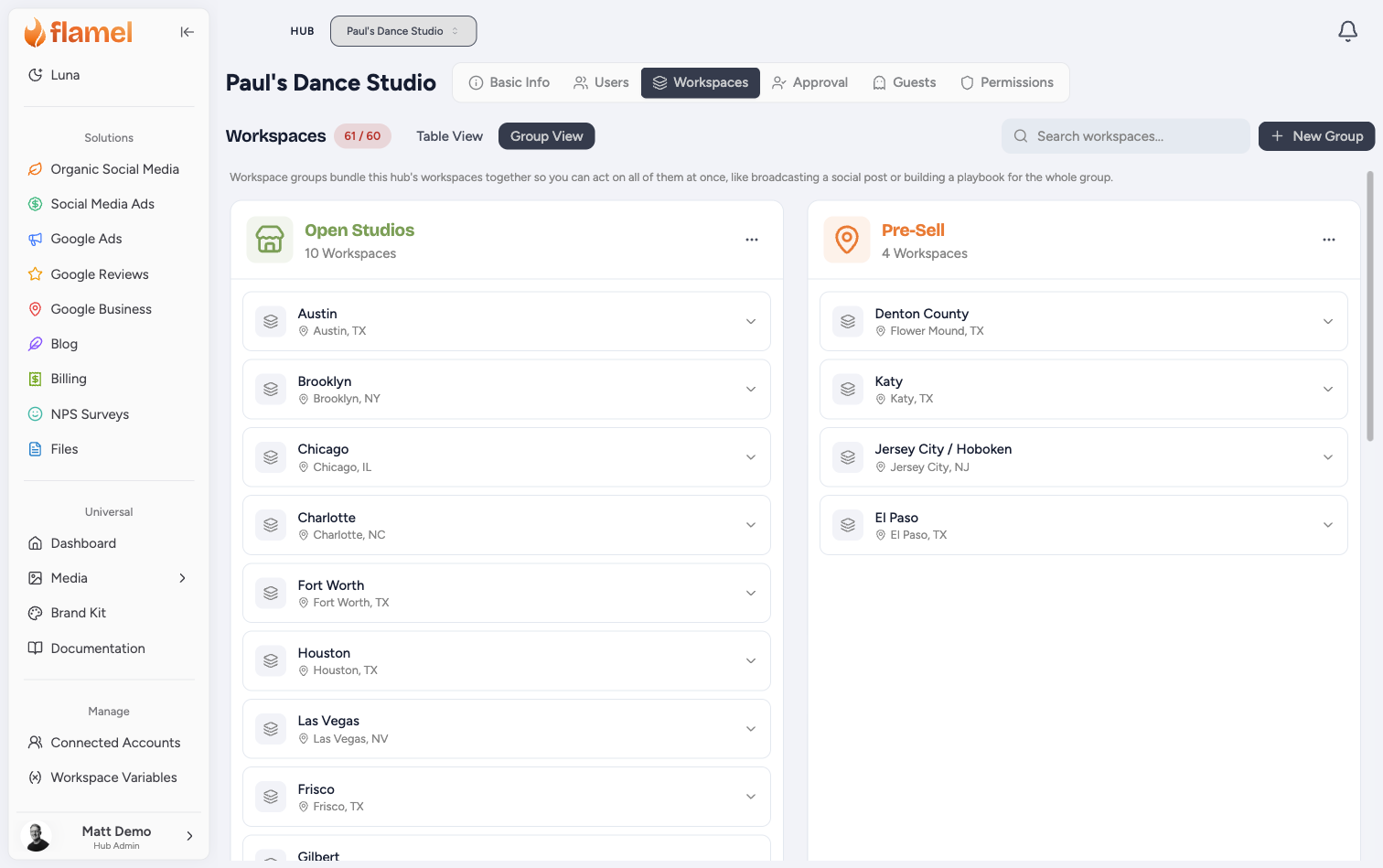Click the Denton County workspace layers icon
Image resolution: width=1383 pixels, height=868 pixels.
tap(848, 322)
